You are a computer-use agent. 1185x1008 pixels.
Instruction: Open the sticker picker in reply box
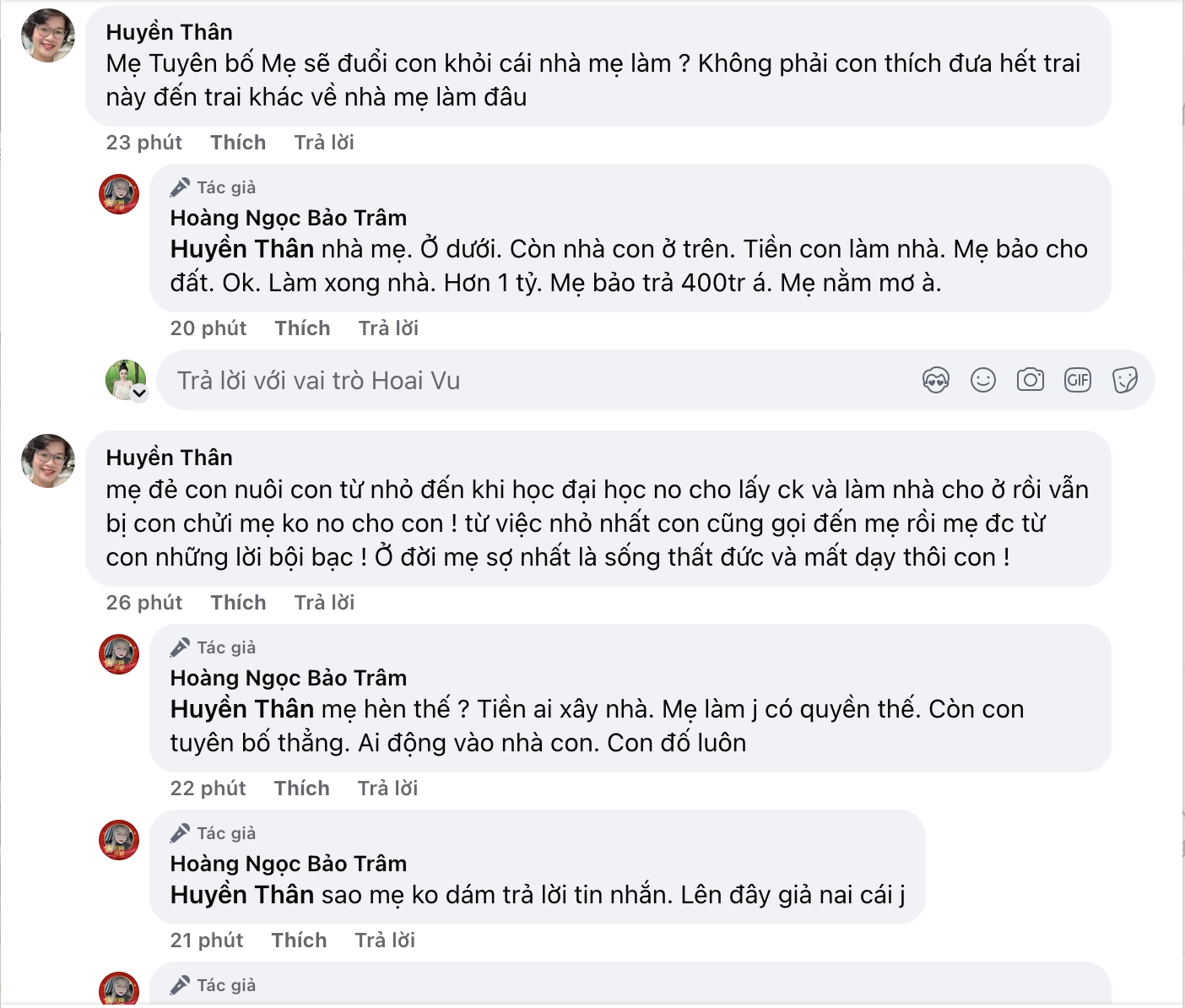tap(1124, 381)
